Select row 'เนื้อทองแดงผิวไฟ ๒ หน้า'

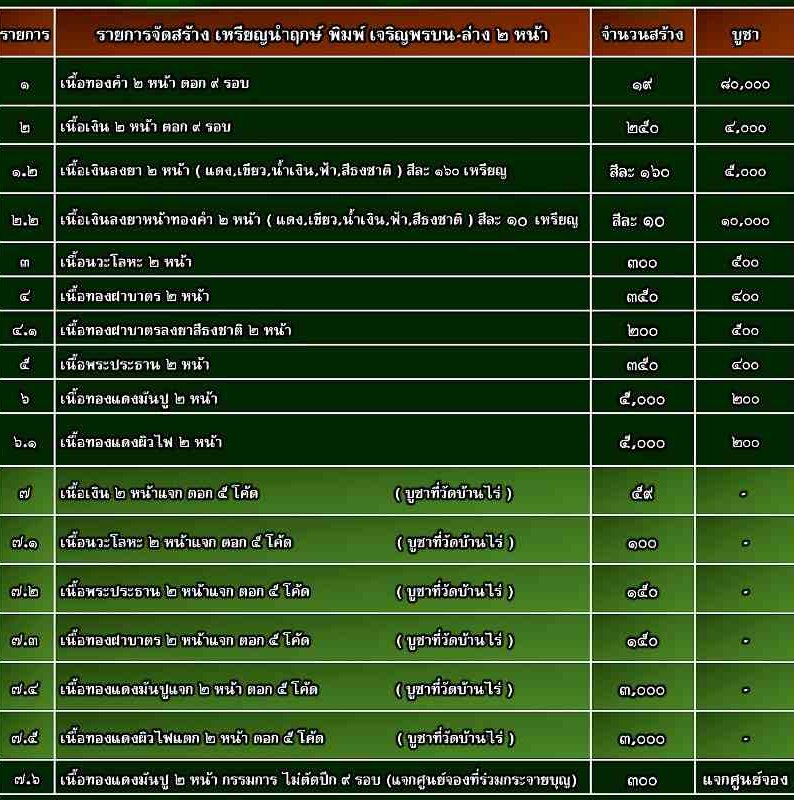pos(397,440)
